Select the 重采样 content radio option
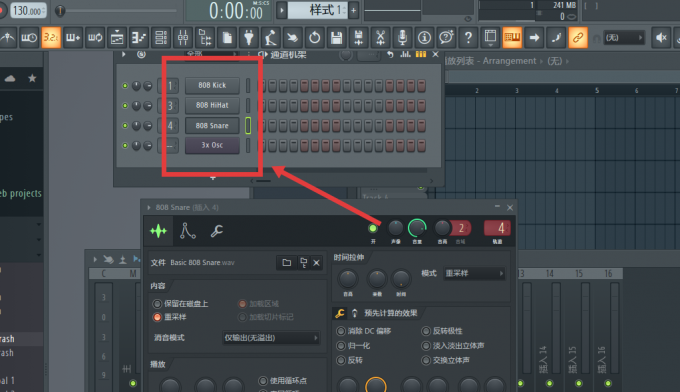 [x=170, y=317]
